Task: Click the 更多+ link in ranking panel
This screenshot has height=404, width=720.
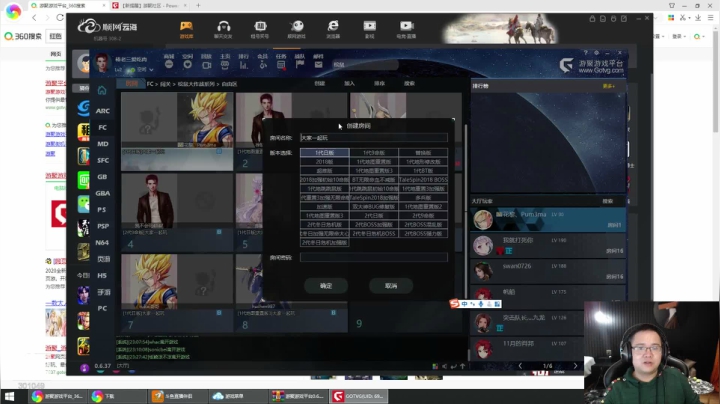Action: (x=608, y=86)
